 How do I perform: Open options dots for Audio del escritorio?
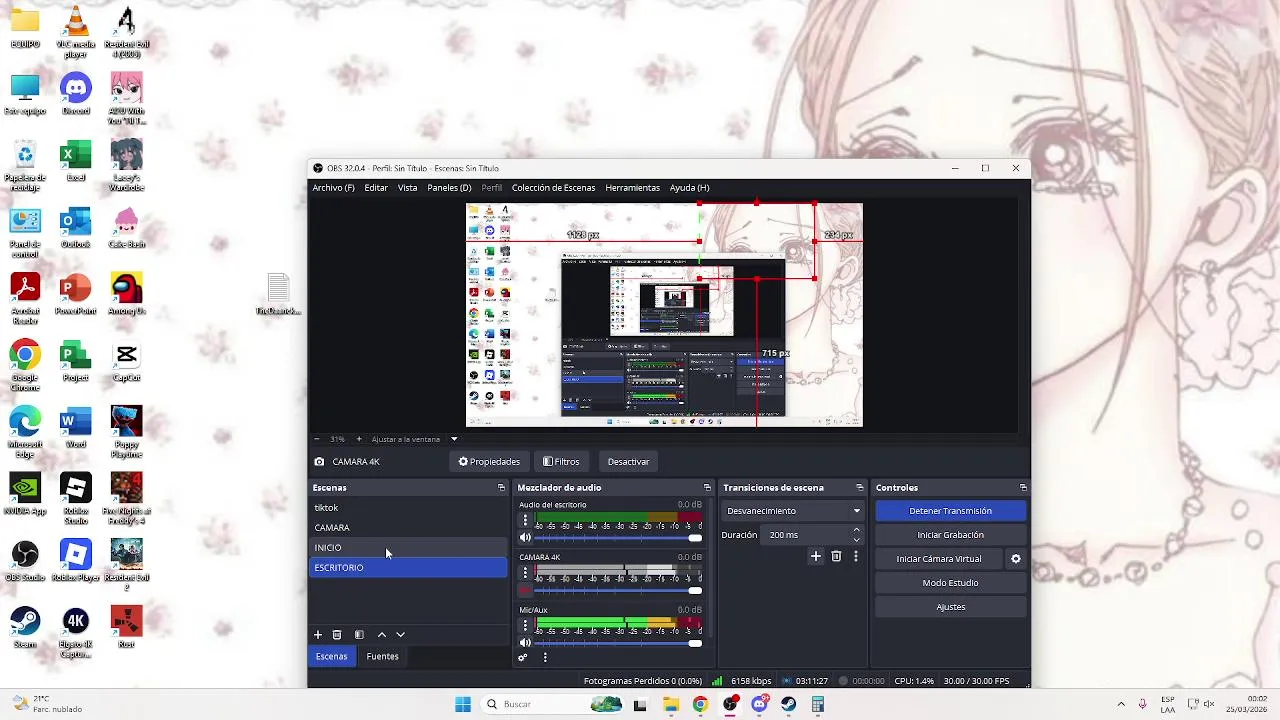click(x=525, y=521)
